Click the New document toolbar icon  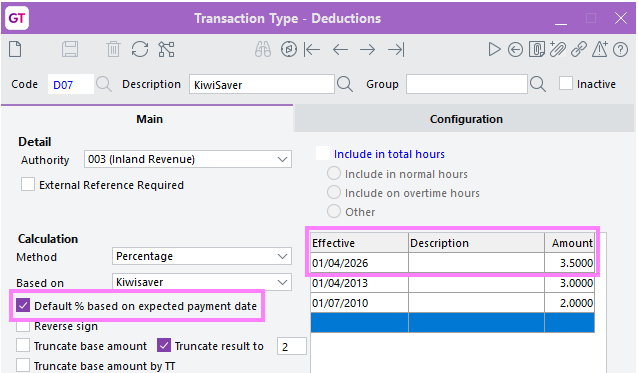click(15, 49)
